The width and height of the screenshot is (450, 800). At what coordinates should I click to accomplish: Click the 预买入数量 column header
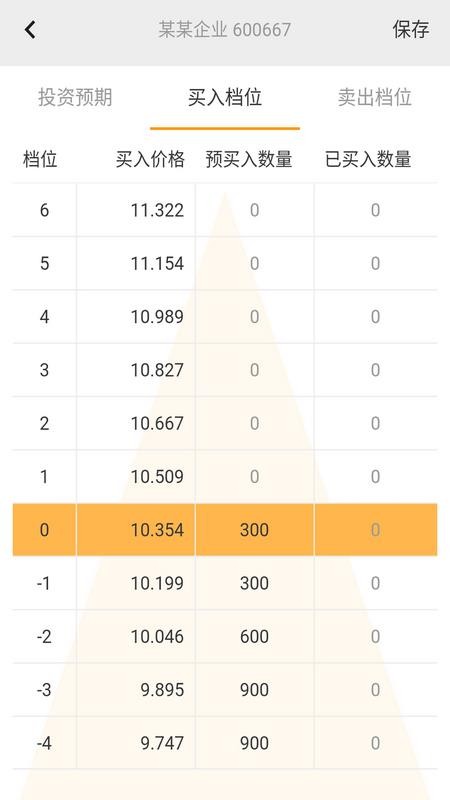coord(249,159)
